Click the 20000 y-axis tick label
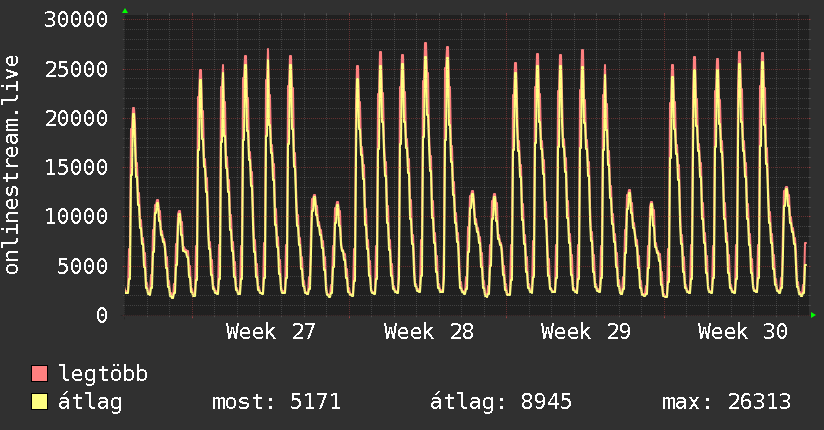Image resolution: width=824 pixels, height=430 pixels. (76, 118)
